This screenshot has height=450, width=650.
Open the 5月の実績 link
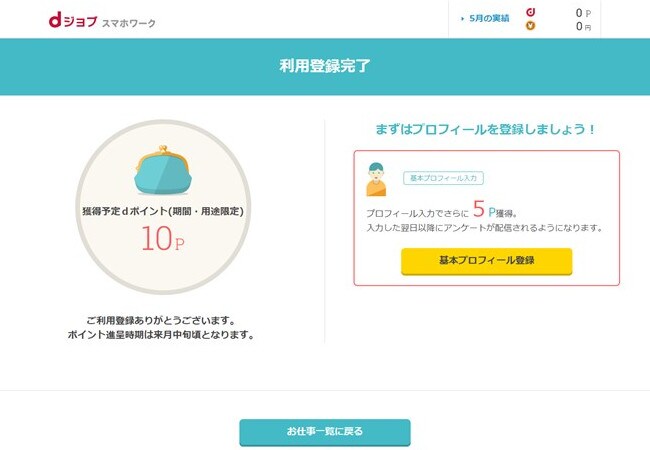[489, 19]
